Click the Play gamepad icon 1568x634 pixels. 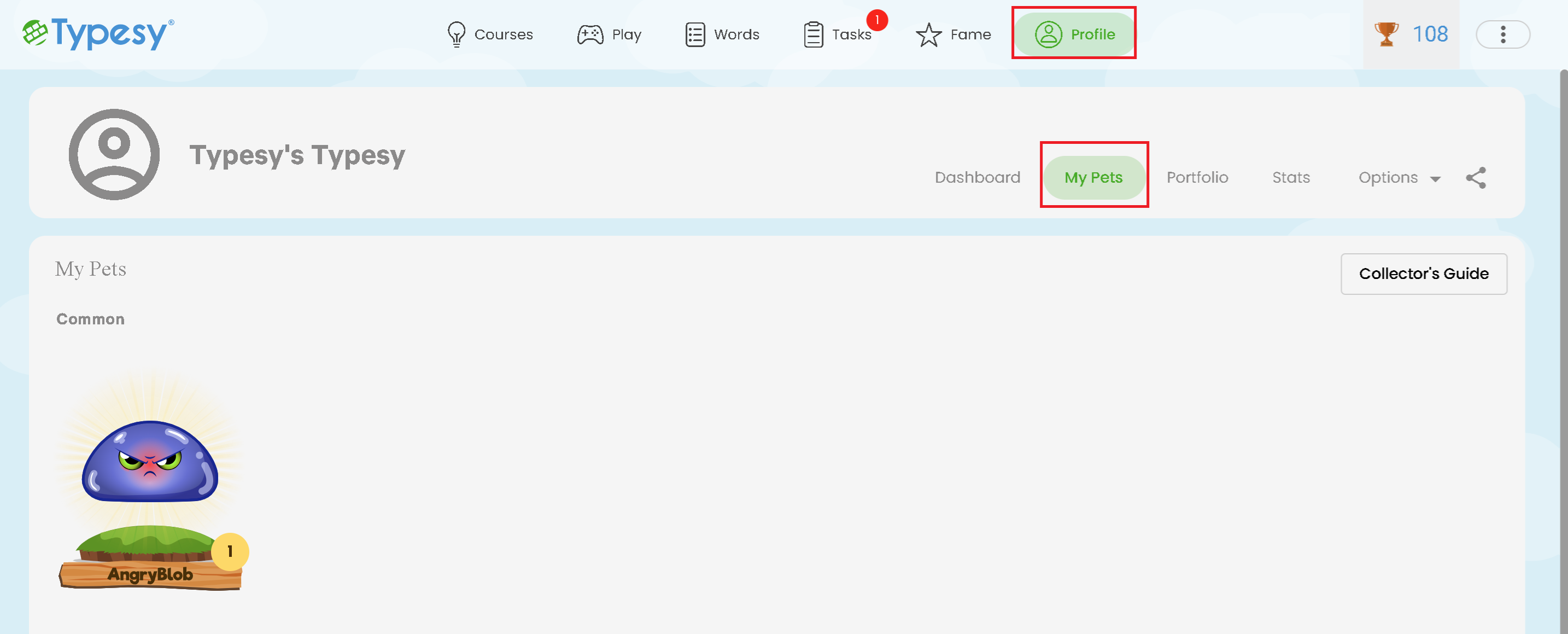[x=589, y=34]
